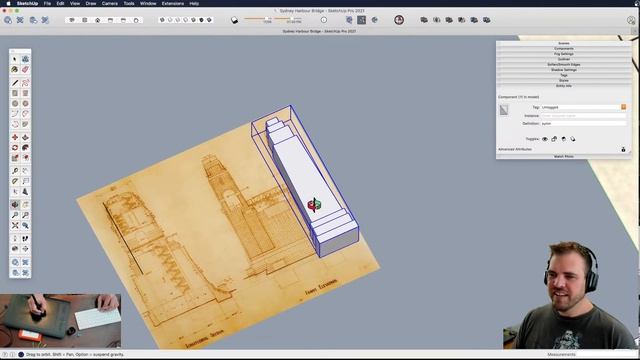Image resolution: width=640 pixels, height=360 pixels.
Task: Toggle Back Edges style
Action: click(170, 20)
